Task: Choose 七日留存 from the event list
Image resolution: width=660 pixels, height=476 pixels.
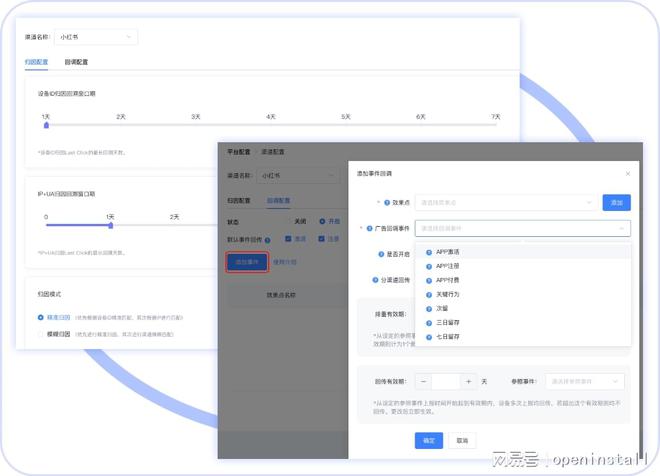Action: 523,337
